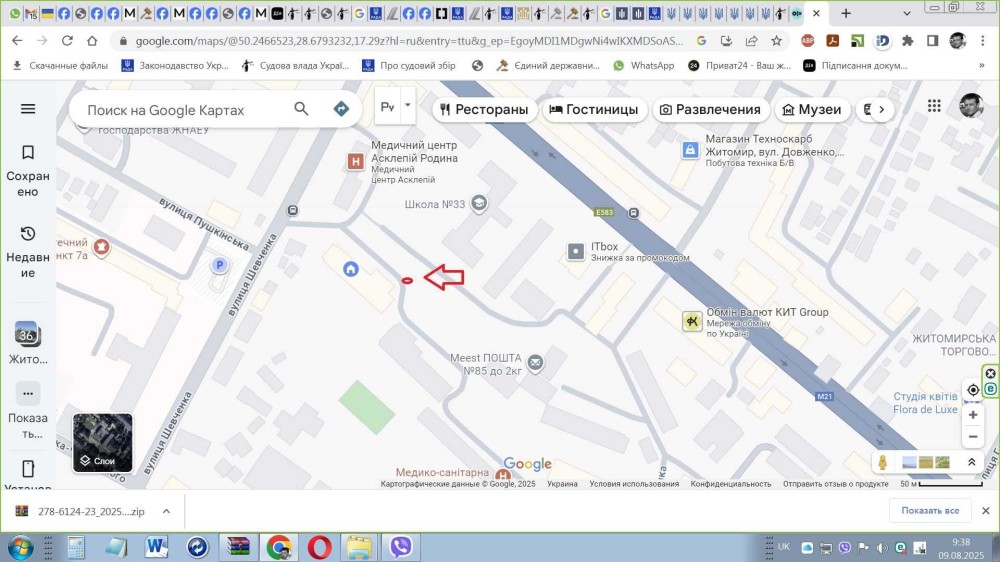Open Viber from the taskbar
Viewport: 1000px width, 562px height.
[401, 547]
